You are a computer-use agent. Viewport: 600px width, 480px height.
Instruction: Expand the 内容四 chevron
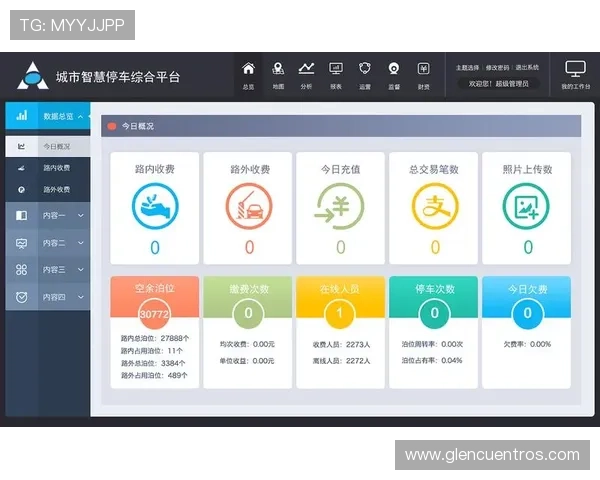[81, 297]
